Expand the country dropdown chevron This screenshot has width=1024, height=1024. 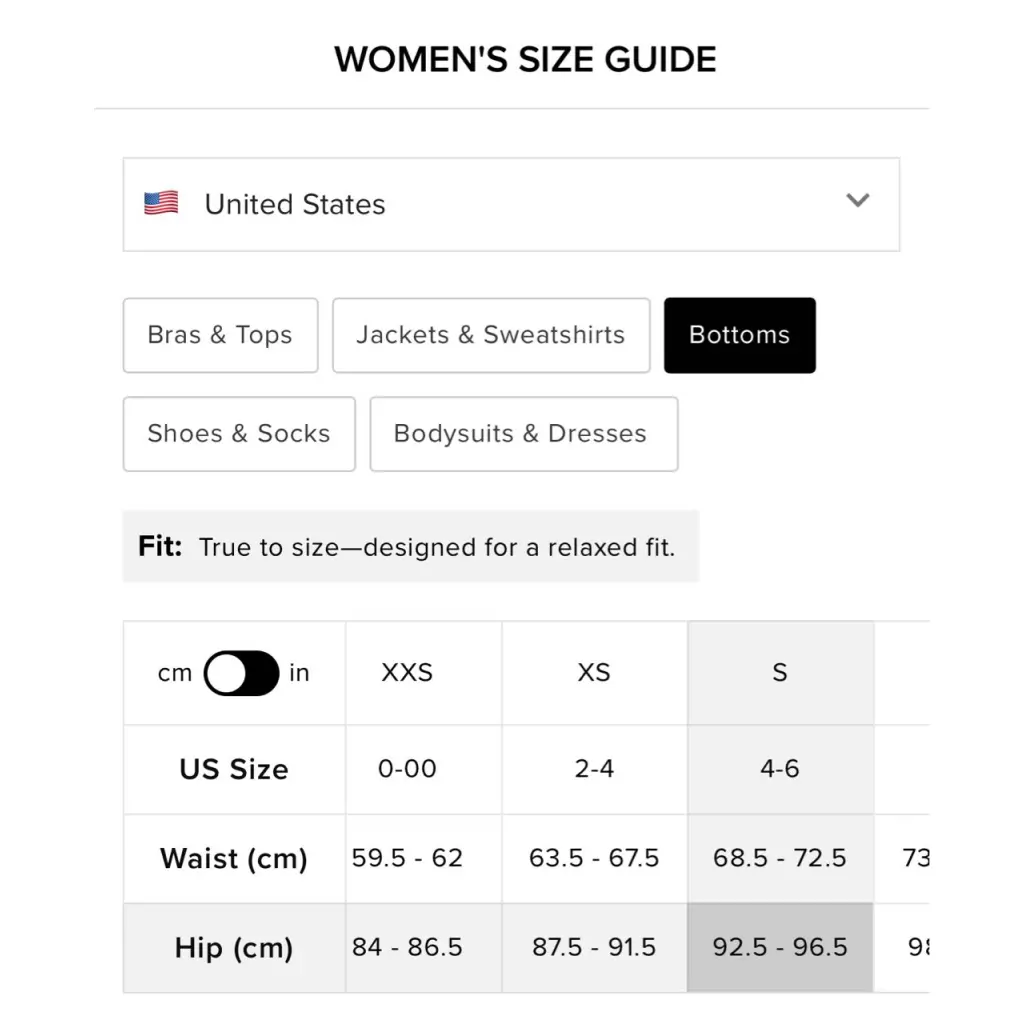[x=857, y=200]
